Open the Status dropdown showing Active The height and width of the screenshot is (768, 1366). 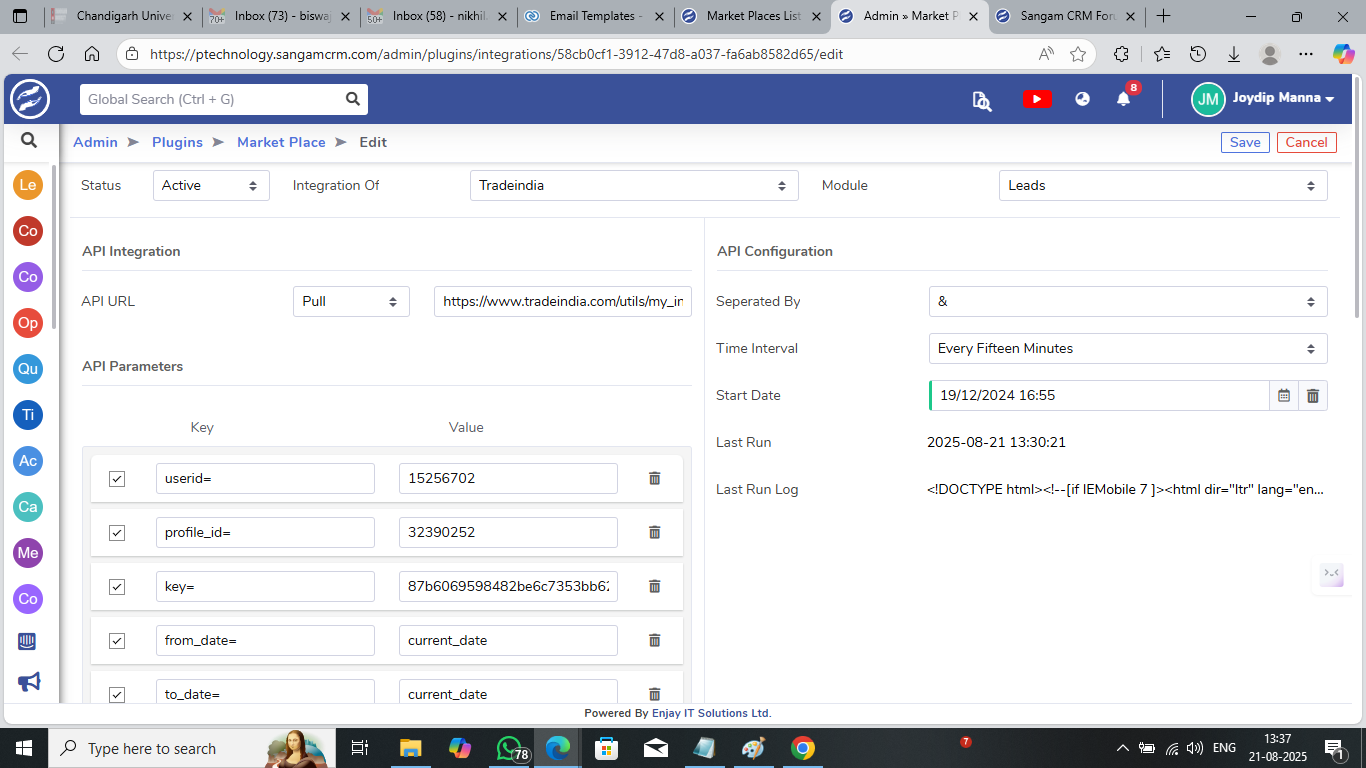tap(211, 185)
